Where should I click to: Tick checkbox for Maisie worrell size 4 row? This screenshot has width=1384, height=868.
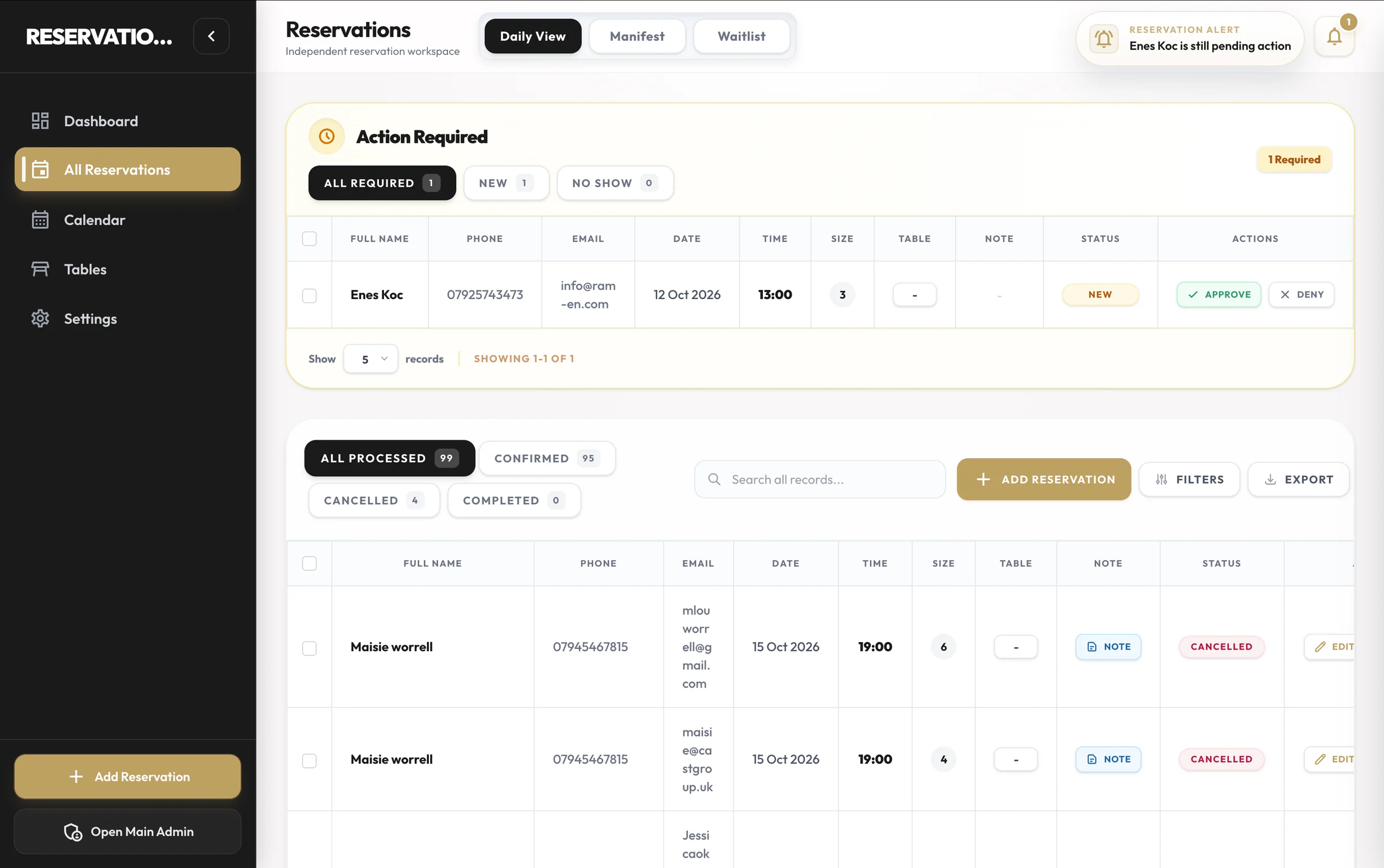[x=310, y=760]
